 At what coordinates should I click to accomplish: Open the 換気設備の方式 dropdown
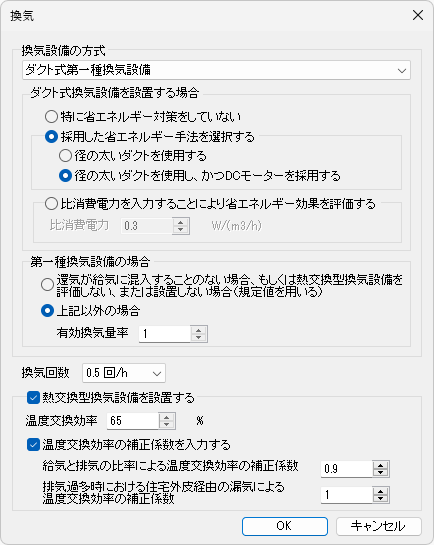tap(216, 70)
